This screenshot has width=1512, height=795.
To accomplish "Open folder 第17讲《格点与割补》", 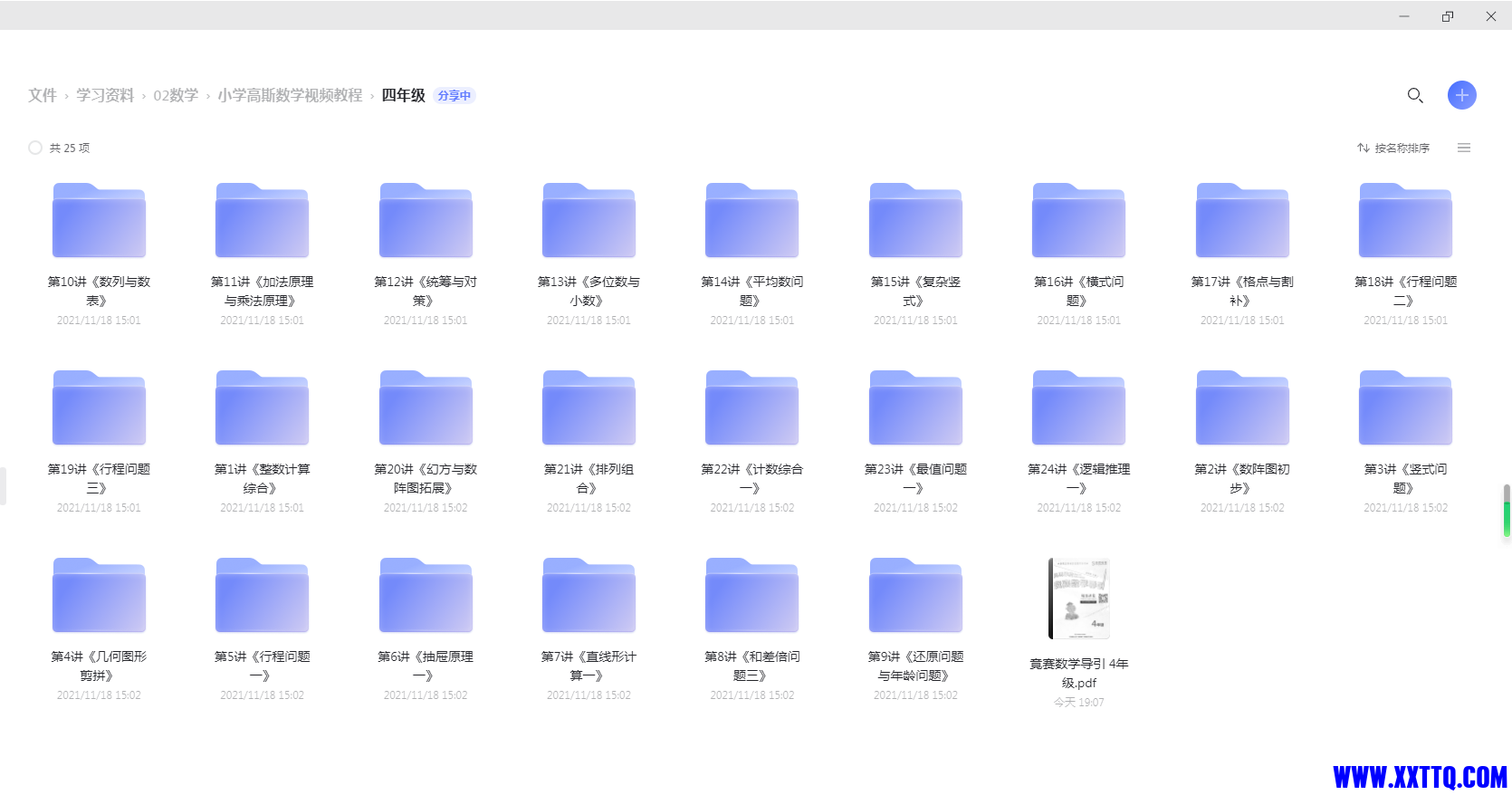I will (1242, 220).
